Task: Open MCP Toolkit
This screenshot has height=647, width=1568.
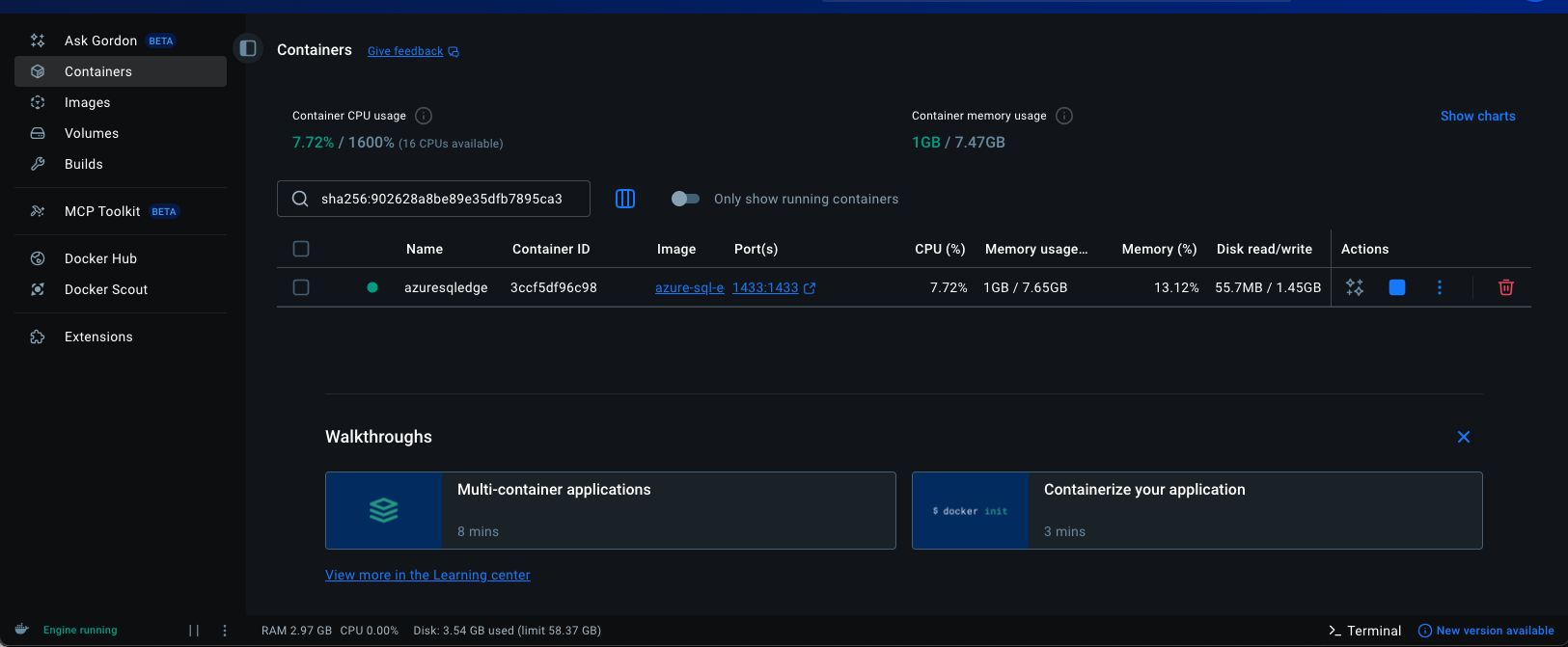Action: pyautogui.click(x=121, y=211)
